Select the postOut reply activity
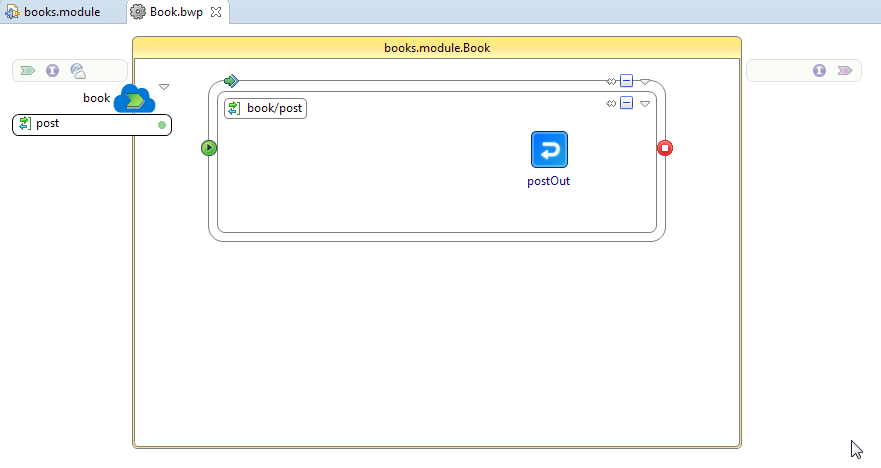Screen dimensions: 881x468 pyautogui.click(x=549, y=149)
